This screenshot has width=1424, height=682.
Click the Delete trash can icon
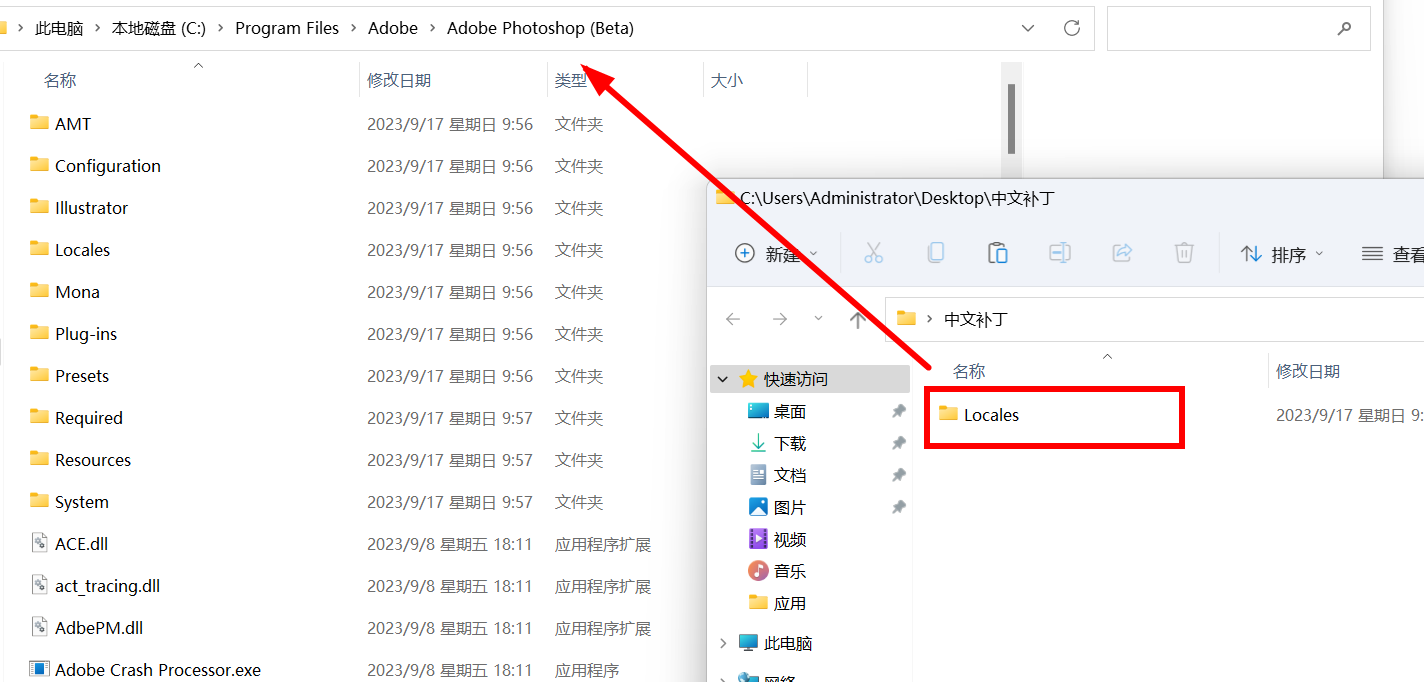1184,254
